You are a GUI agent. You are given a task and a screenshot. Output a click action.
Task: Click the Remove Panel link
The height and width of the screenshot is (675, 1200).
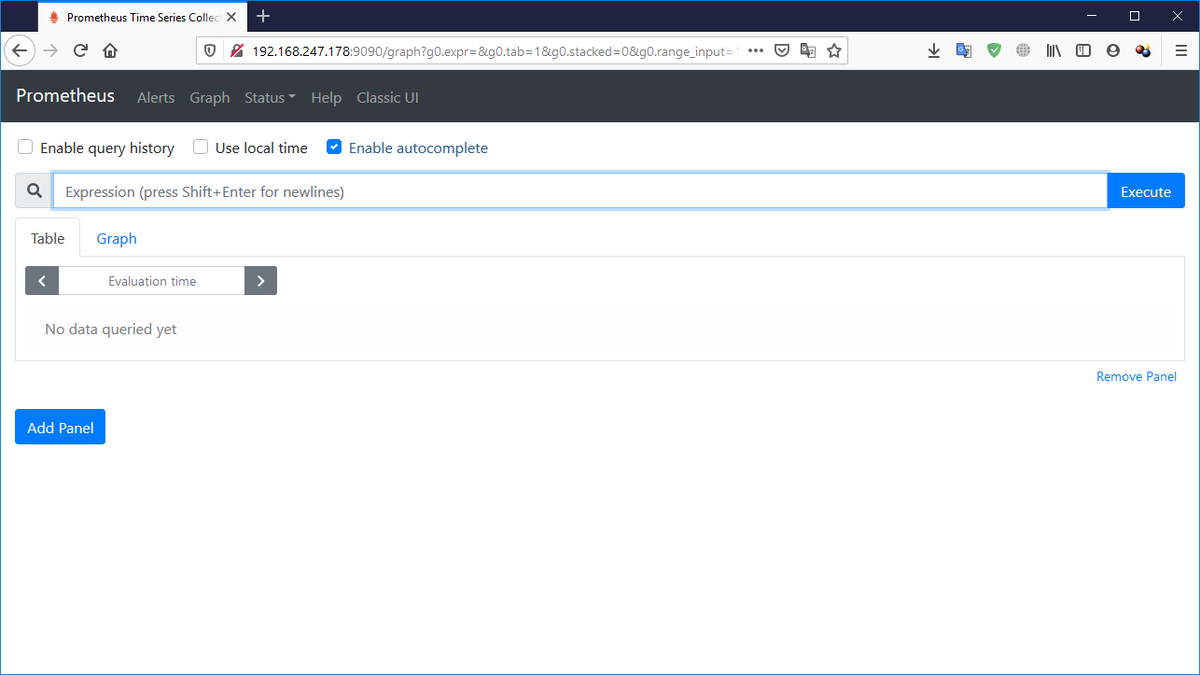1137,376
